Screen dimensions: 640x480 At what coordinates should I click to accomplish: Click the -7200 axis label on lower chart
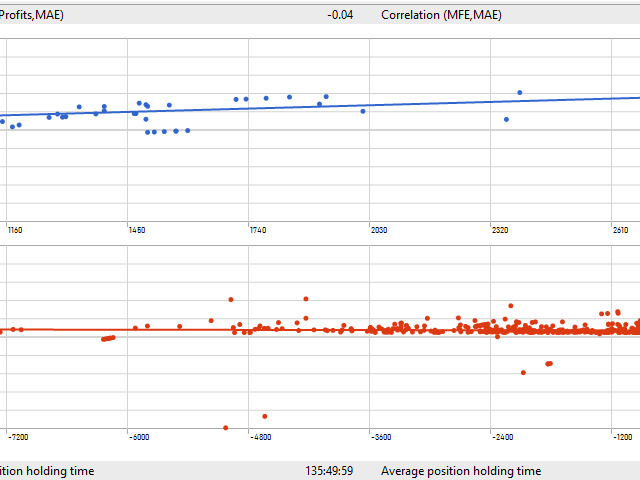click(x=17, y=437)
